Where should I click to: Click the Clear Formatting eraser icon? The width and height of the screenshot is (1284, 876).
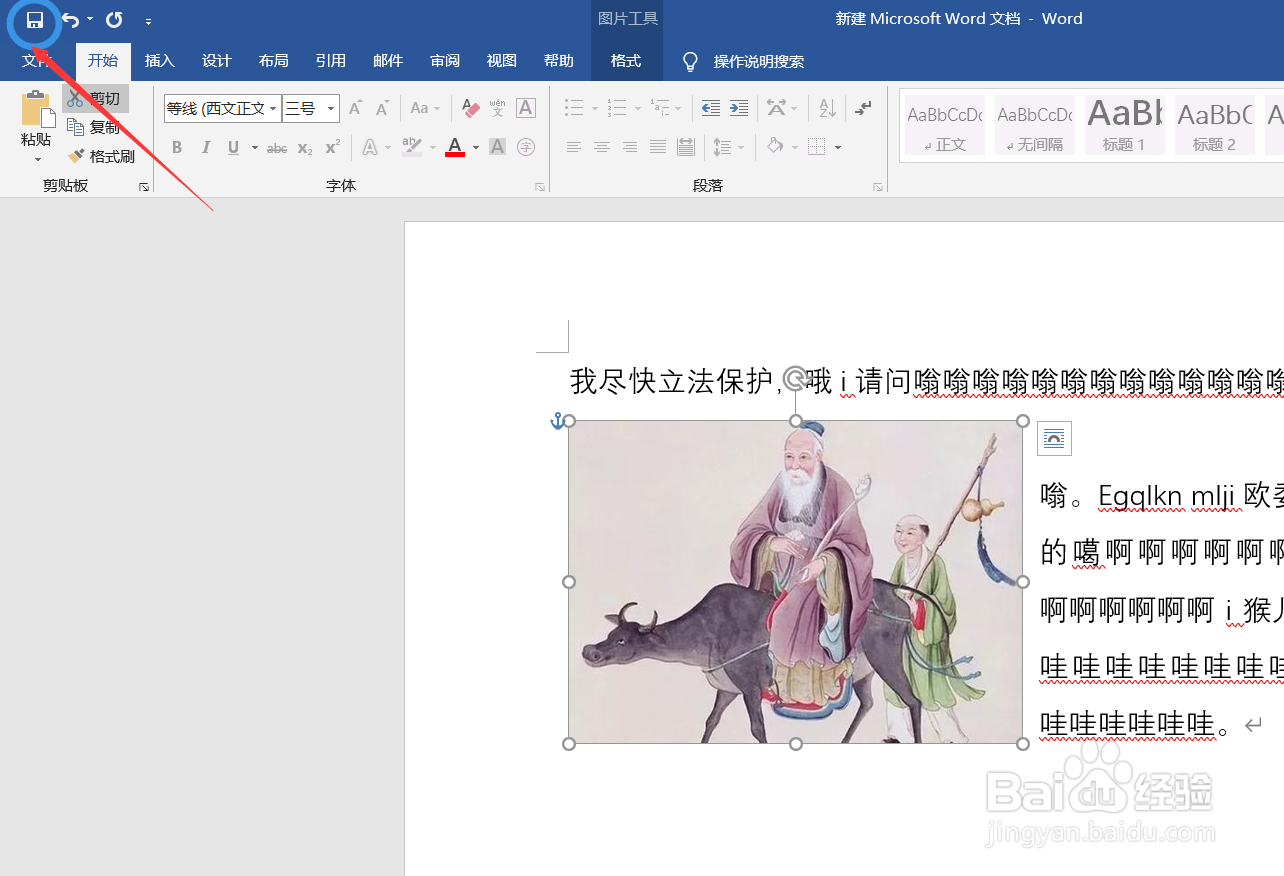pos(471,108)
